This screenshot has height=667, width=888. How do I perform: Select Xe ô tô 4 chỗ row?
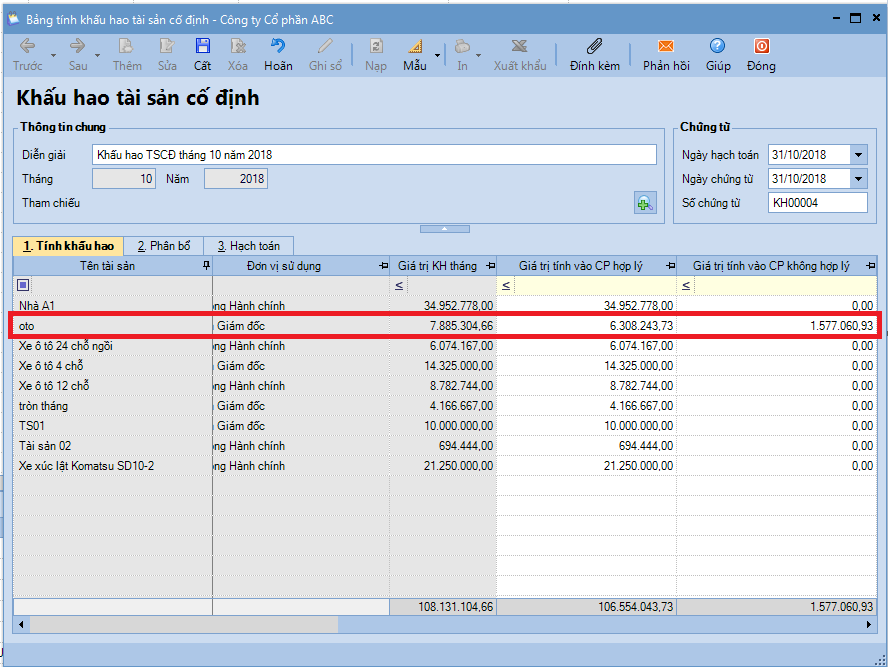(x=445, y=366)
